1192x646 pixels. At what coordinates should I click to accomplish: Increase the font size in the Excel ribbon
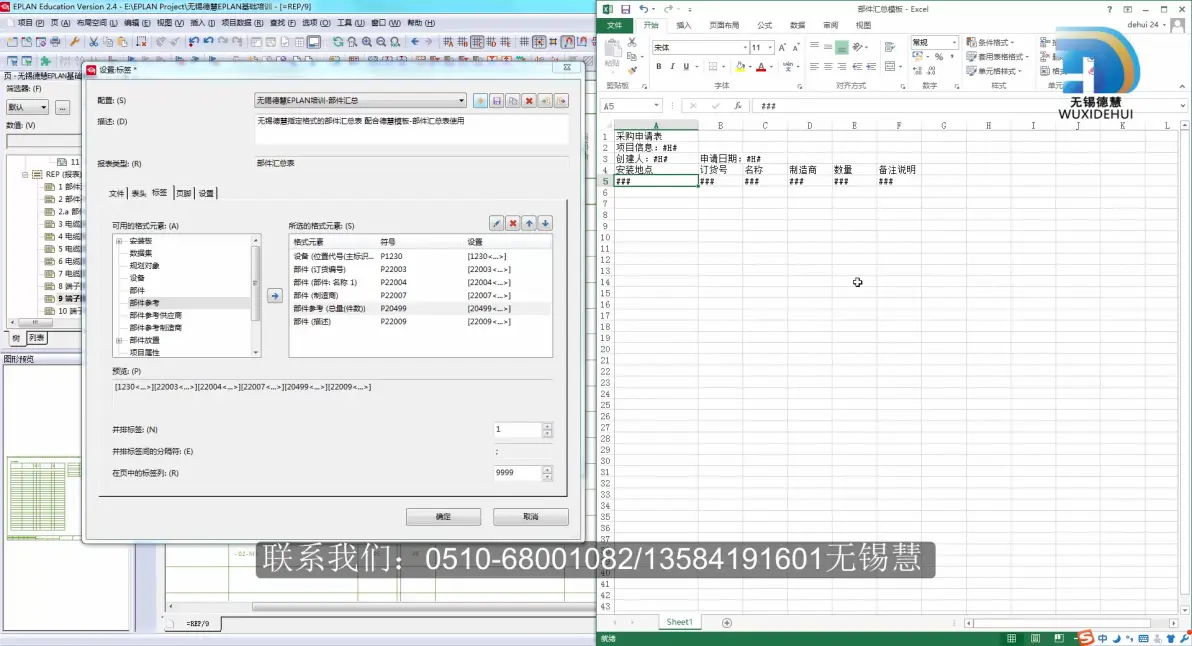[x=782, y=47]
